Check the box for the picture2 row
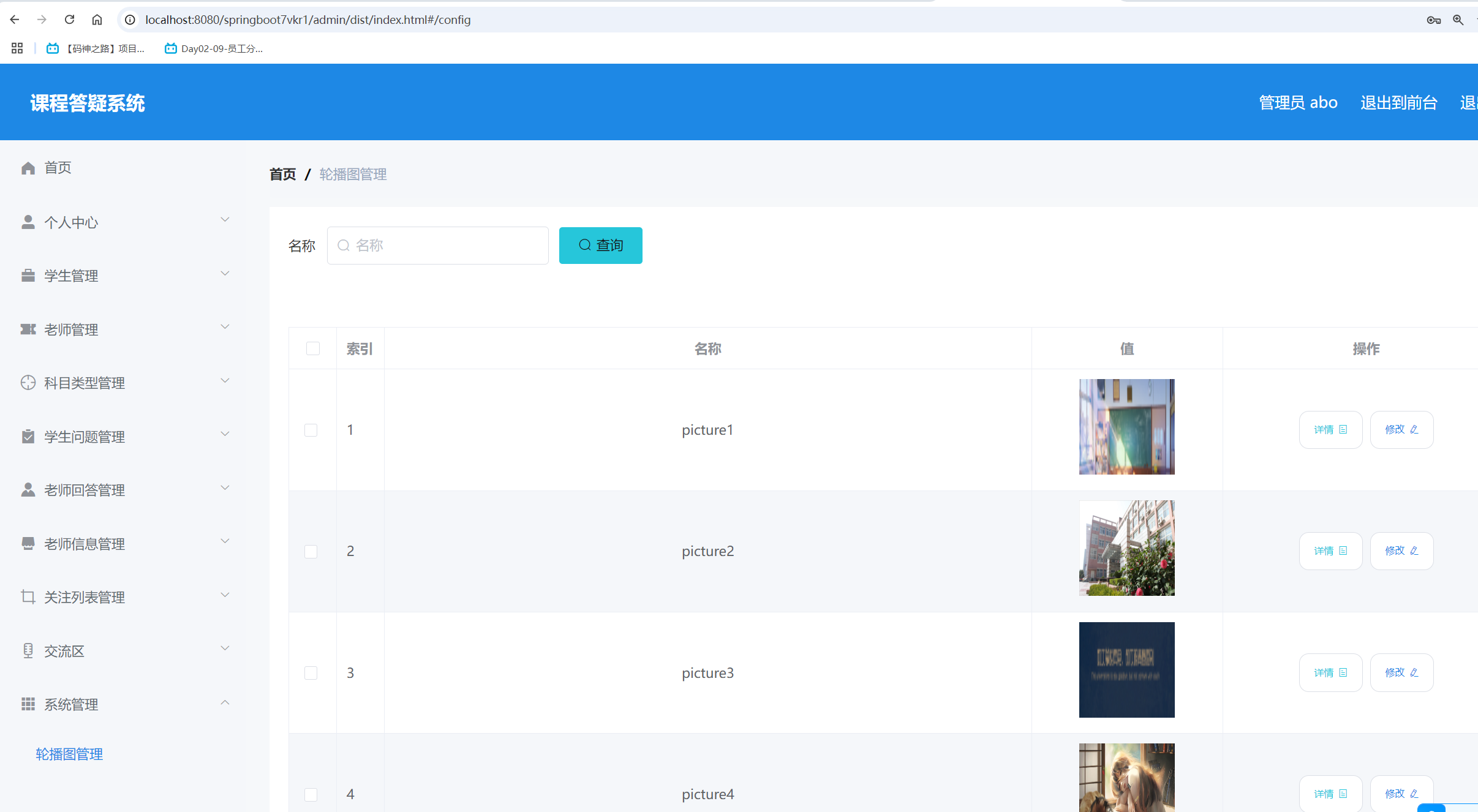 click(311, 551)
